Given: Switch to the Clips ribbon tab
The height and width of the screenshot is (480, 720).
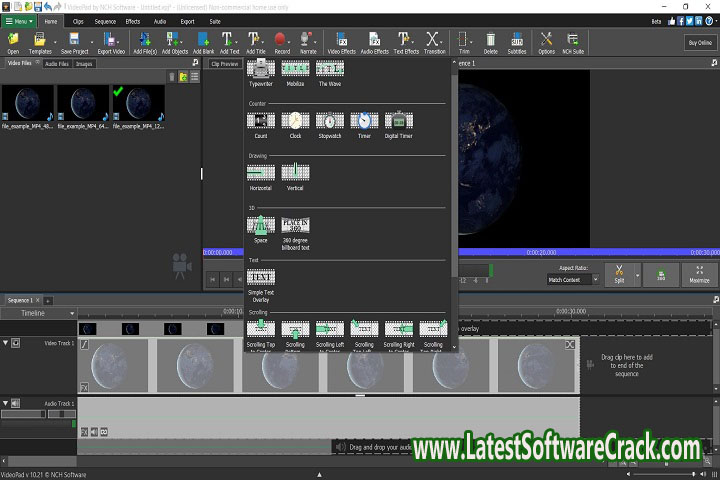Looking at the screenshot, I should (78, 22).
